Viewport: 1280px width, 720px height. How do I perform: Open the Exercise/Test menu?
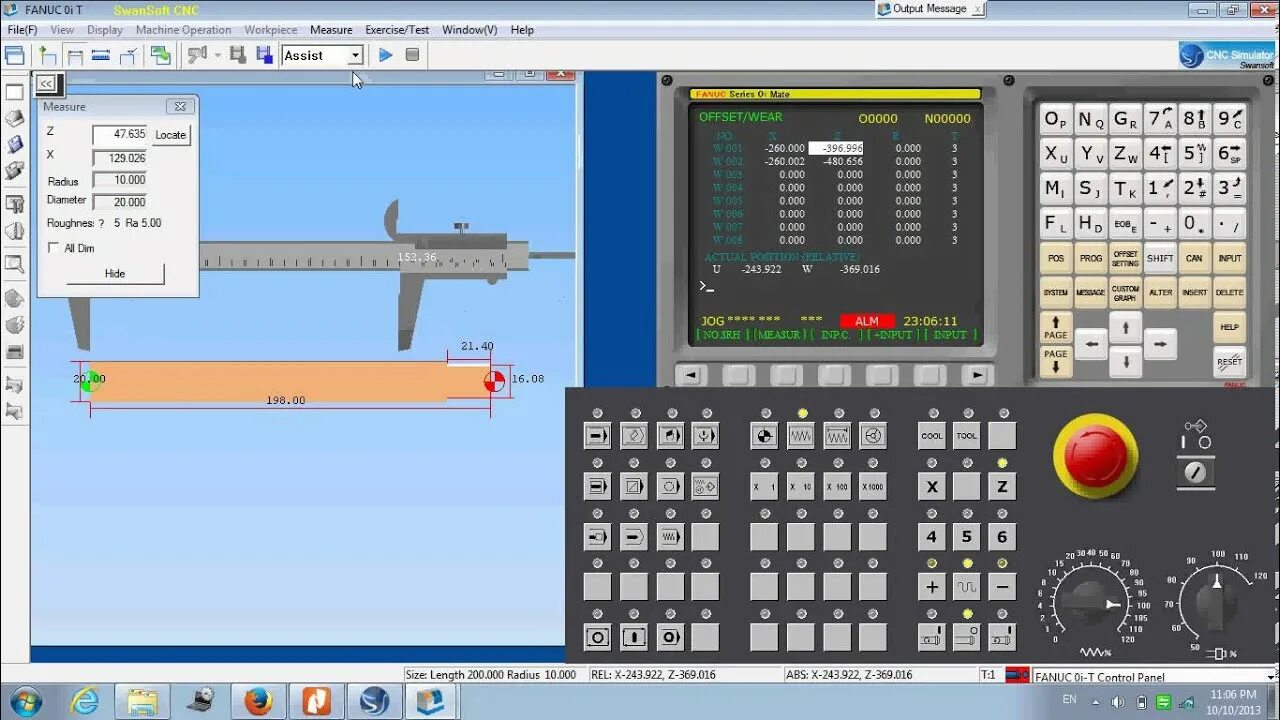coord(397,30)
